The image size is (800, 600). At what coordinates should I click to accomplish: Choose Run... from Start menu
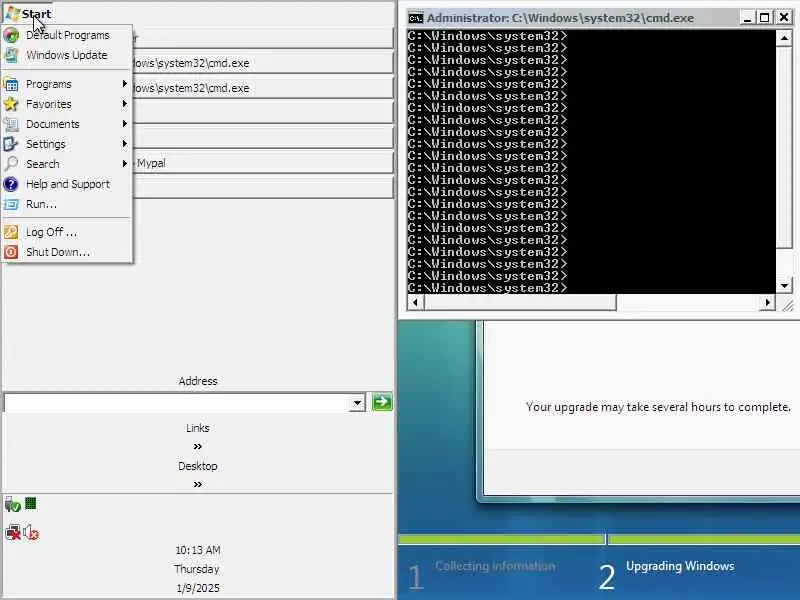67,204
